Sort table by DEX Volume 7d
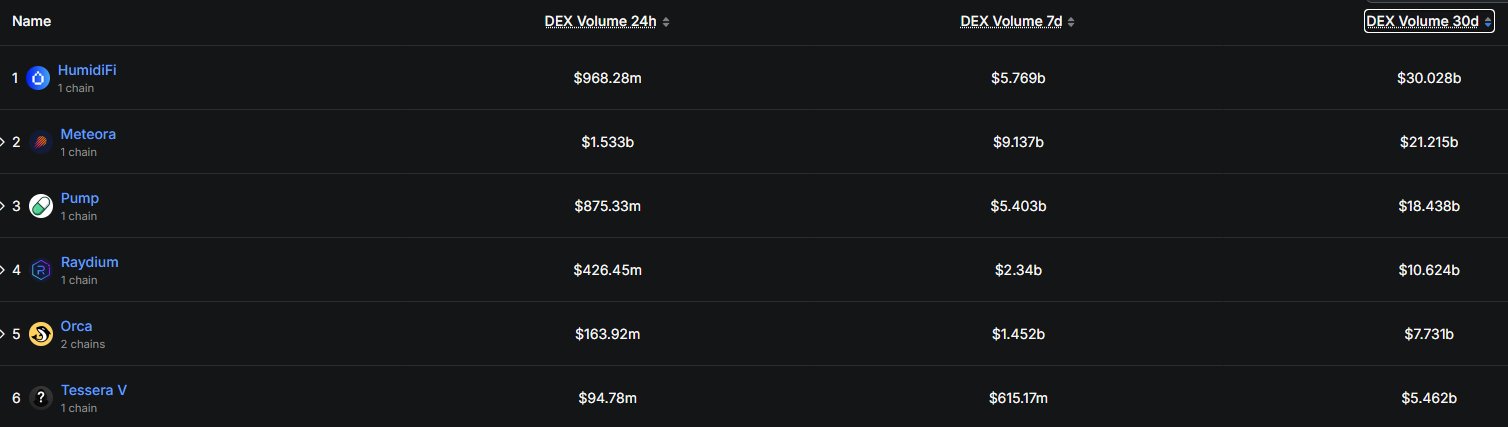Image resolution: width=1508 pixels, height=427 pixels. click(x=1011, y=22)
